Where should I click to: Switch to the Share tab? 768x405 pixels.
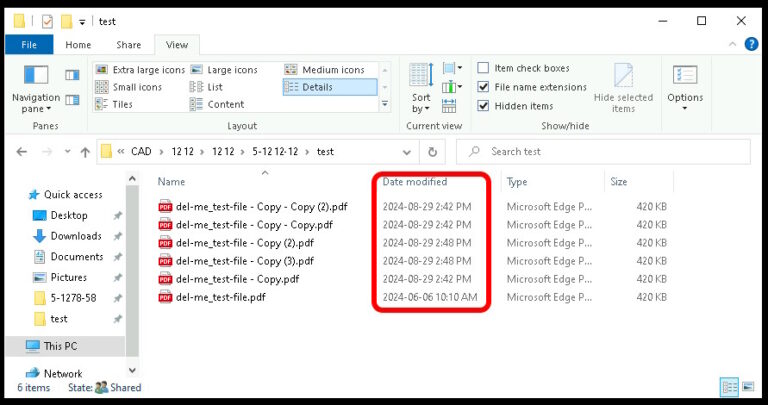coord(128,45)
